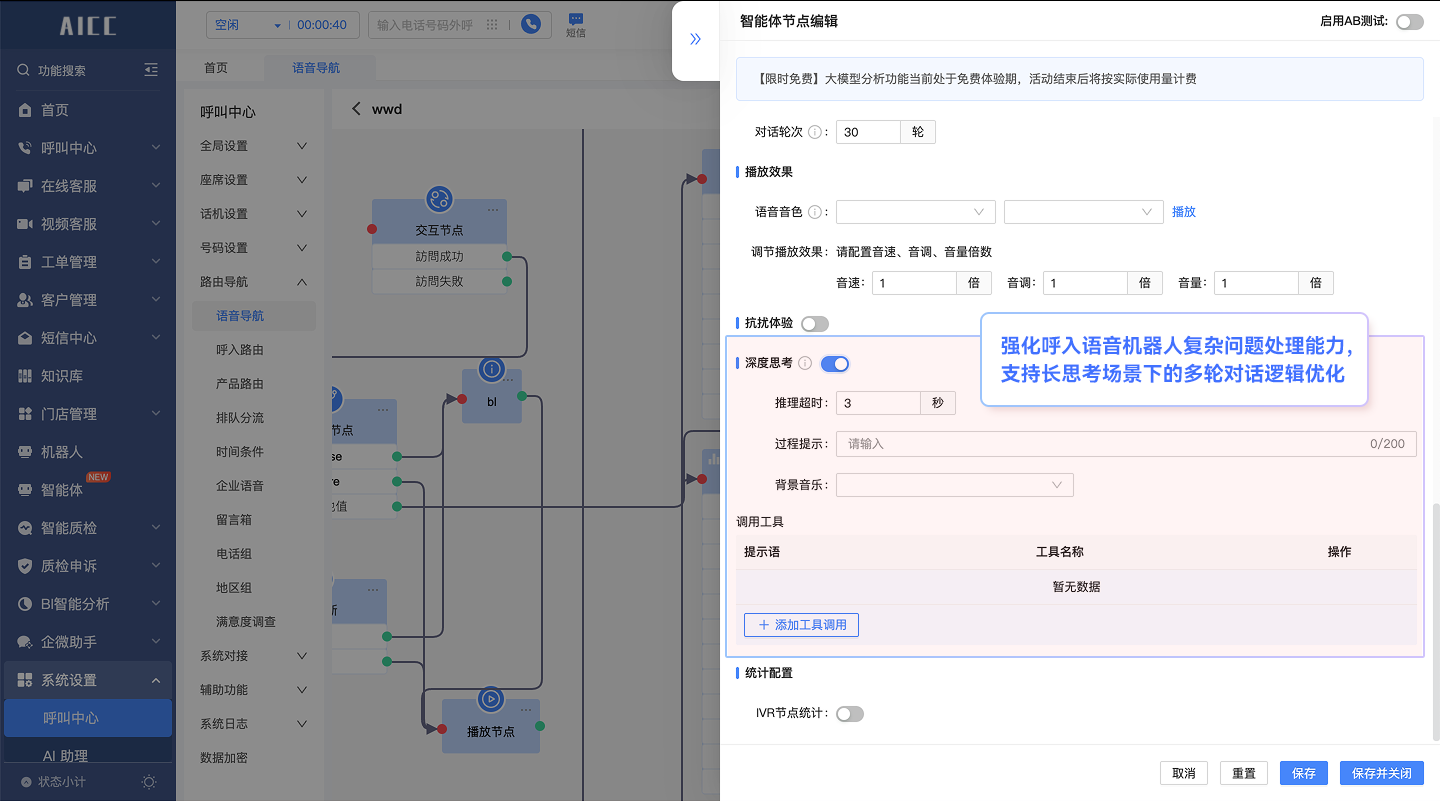Click the phone dial icon

tap(531, 25)
